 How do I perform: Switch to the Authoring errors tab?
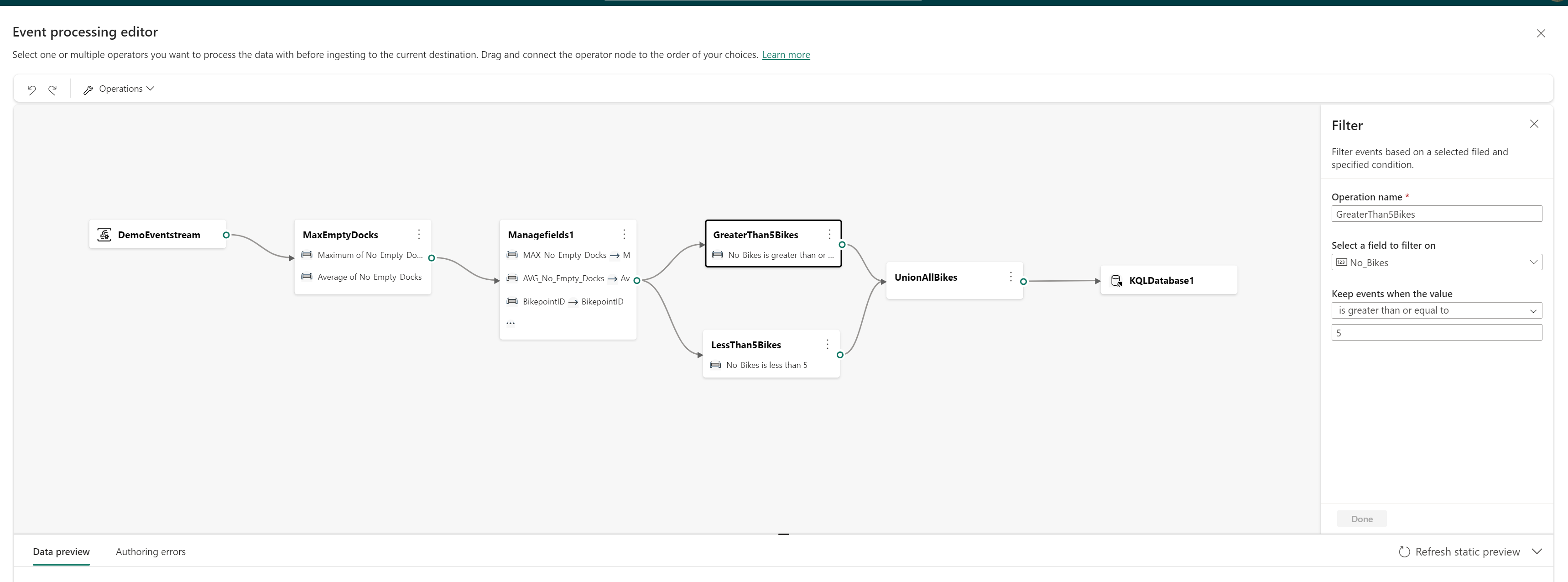pyautogui.click(x=151, y=552)
